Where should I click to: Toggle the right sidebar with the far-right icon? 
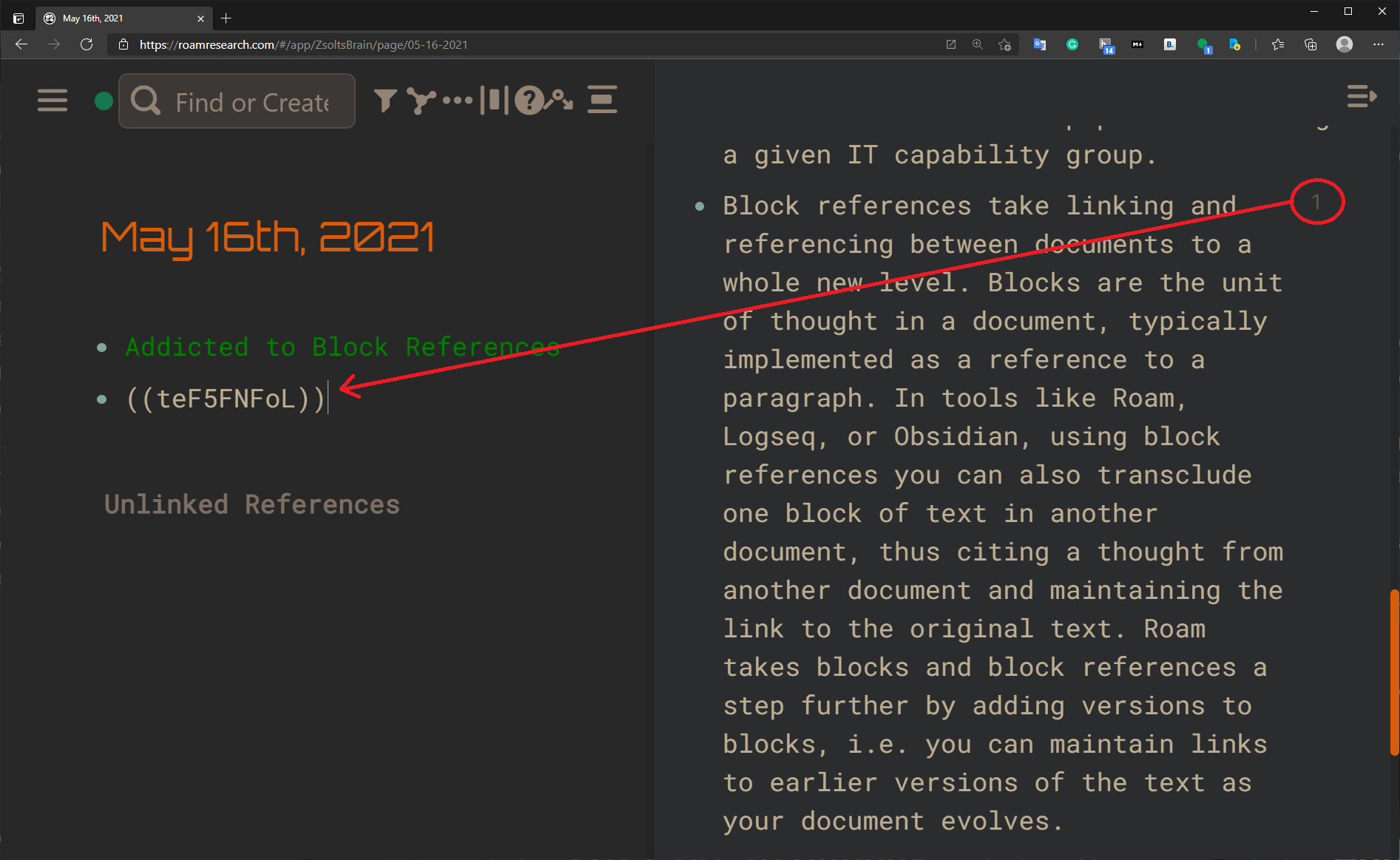pos(1363,97)
